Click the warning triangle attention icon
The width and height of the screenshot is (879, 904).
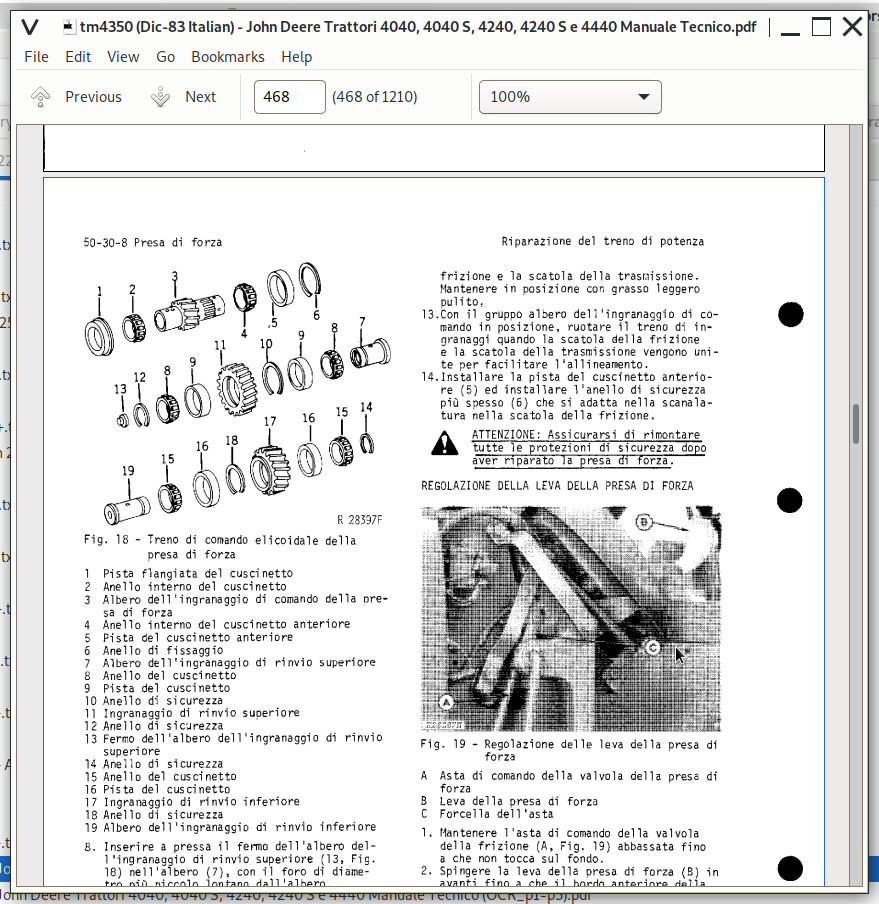point(444,444)
